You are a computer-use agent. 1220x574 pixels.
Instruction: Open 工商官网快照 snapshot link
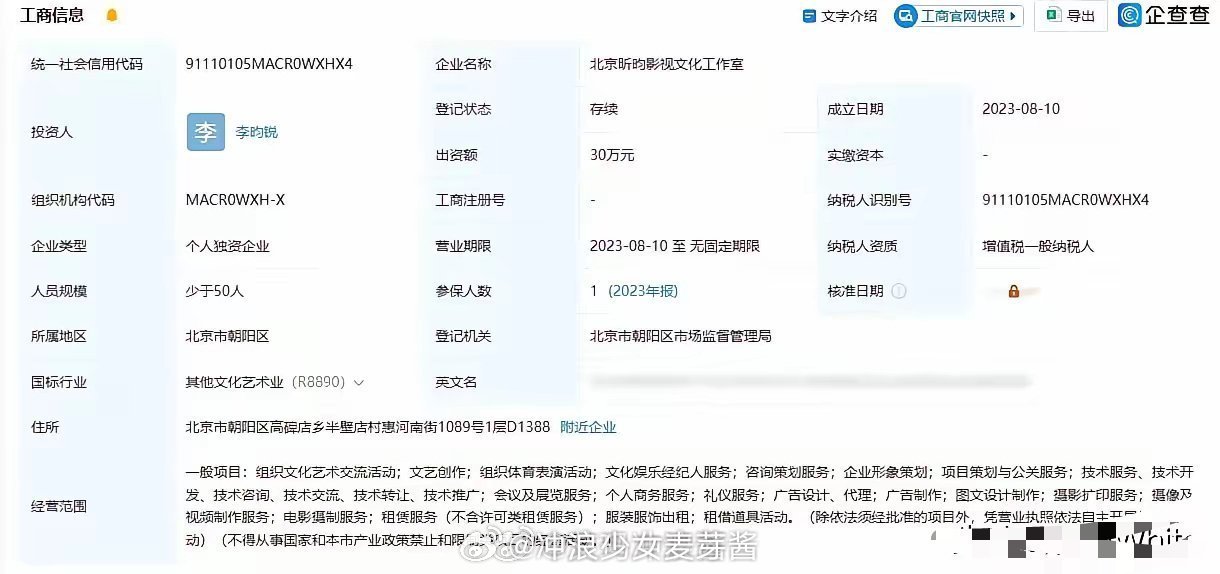coord(958,16)
